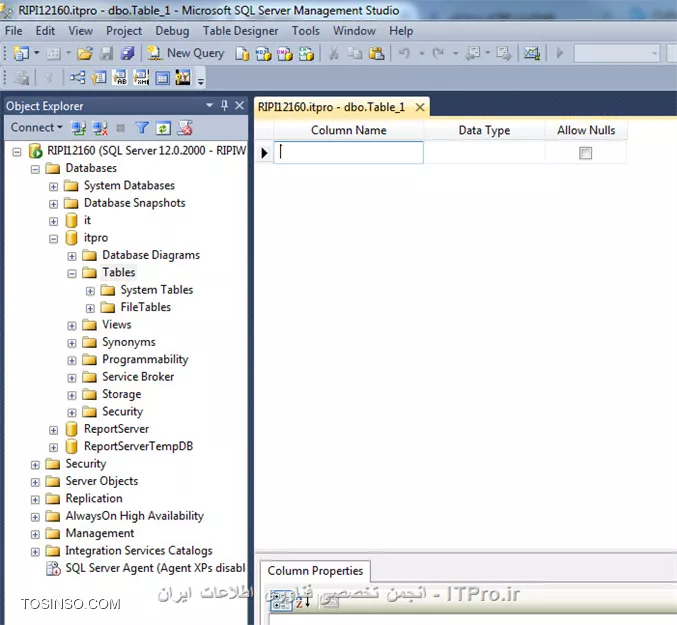Click the Start debugging play icon
677x625 pixels.
pyautogui.click(x=560, y=54)
